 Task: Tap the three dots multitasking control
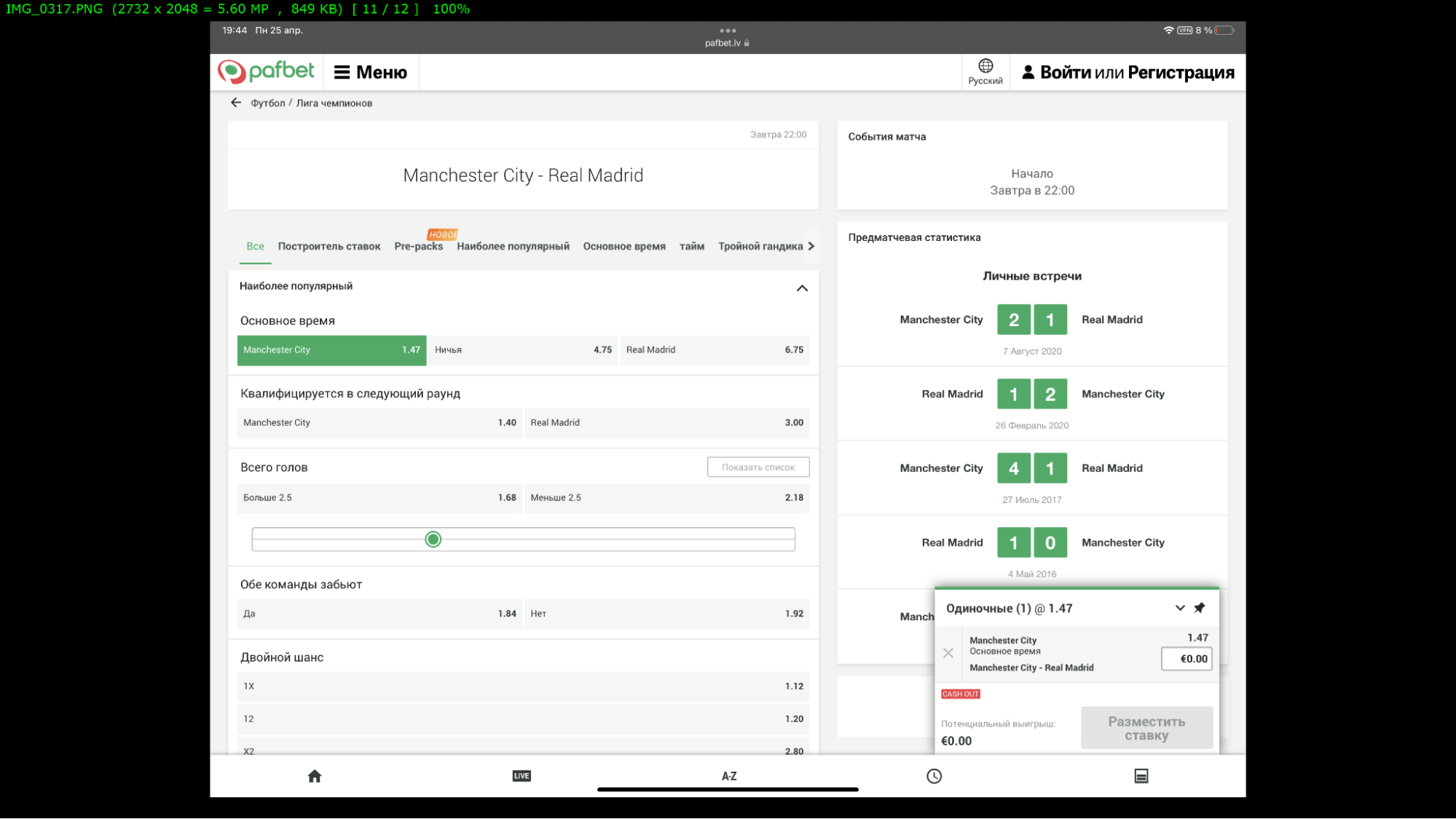pyautogui.click(x=728, y=31)
